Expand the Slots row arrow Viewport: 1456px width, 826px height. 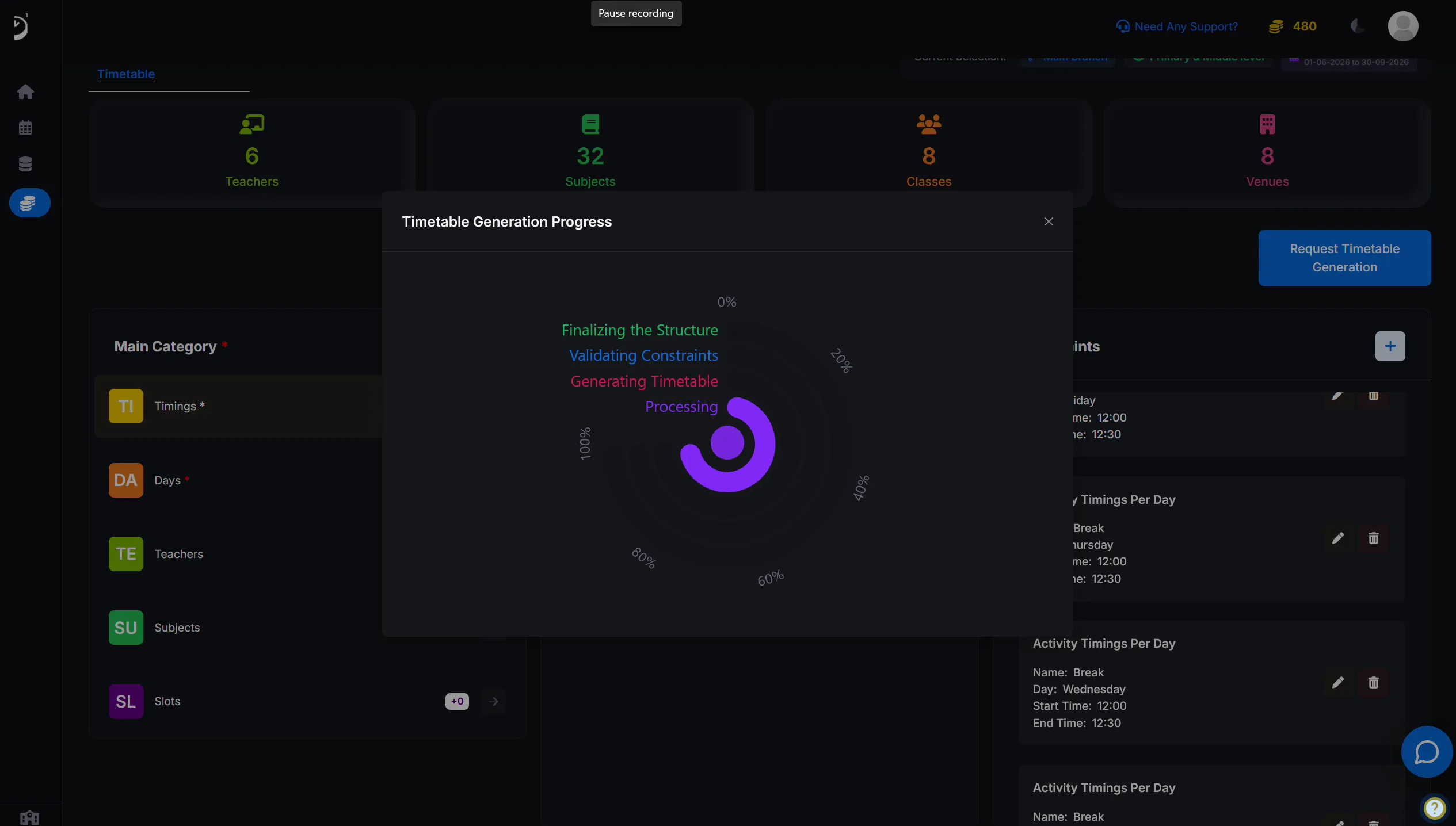point(494,701)
